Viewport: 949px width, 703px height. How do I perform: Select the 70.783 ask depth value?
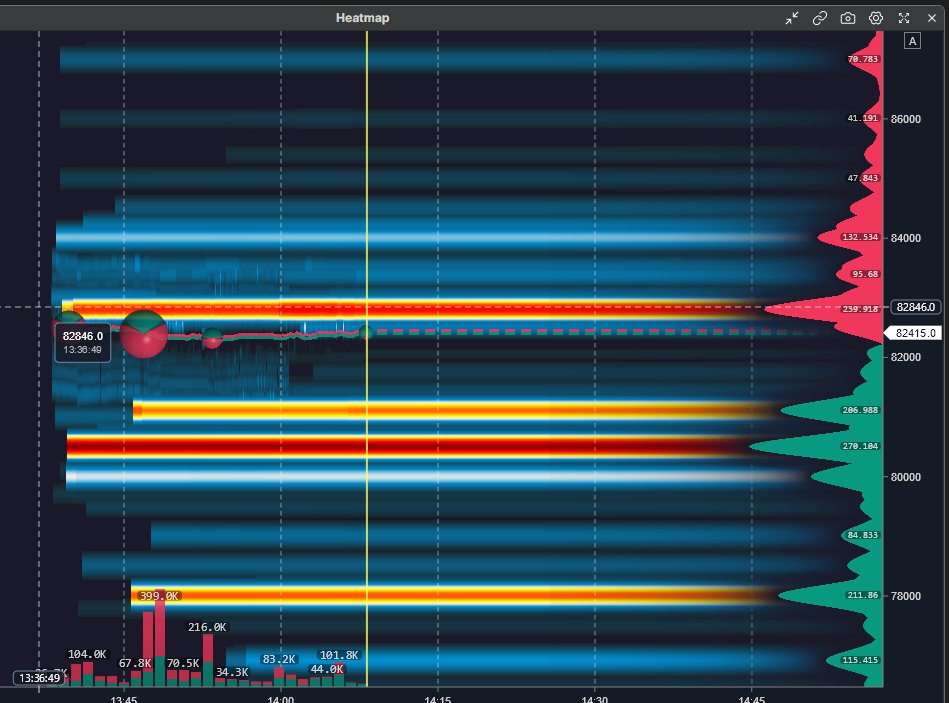click(x=862, y=59)
